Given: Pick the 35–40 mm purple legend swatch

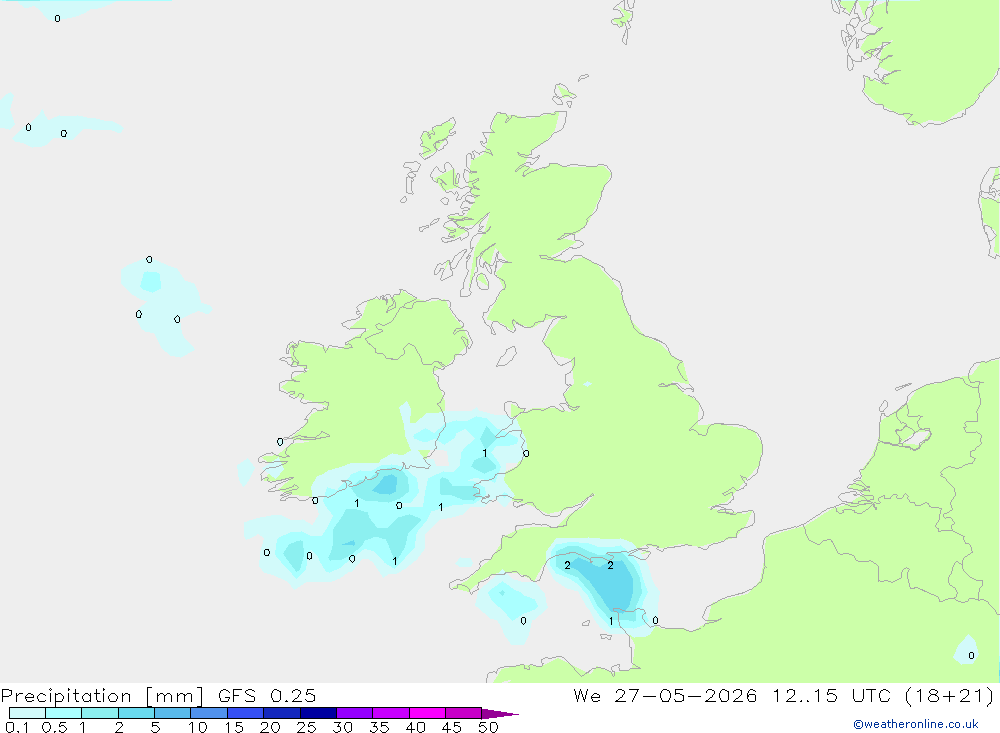Looking at the screenshot, I should (391, 713).
